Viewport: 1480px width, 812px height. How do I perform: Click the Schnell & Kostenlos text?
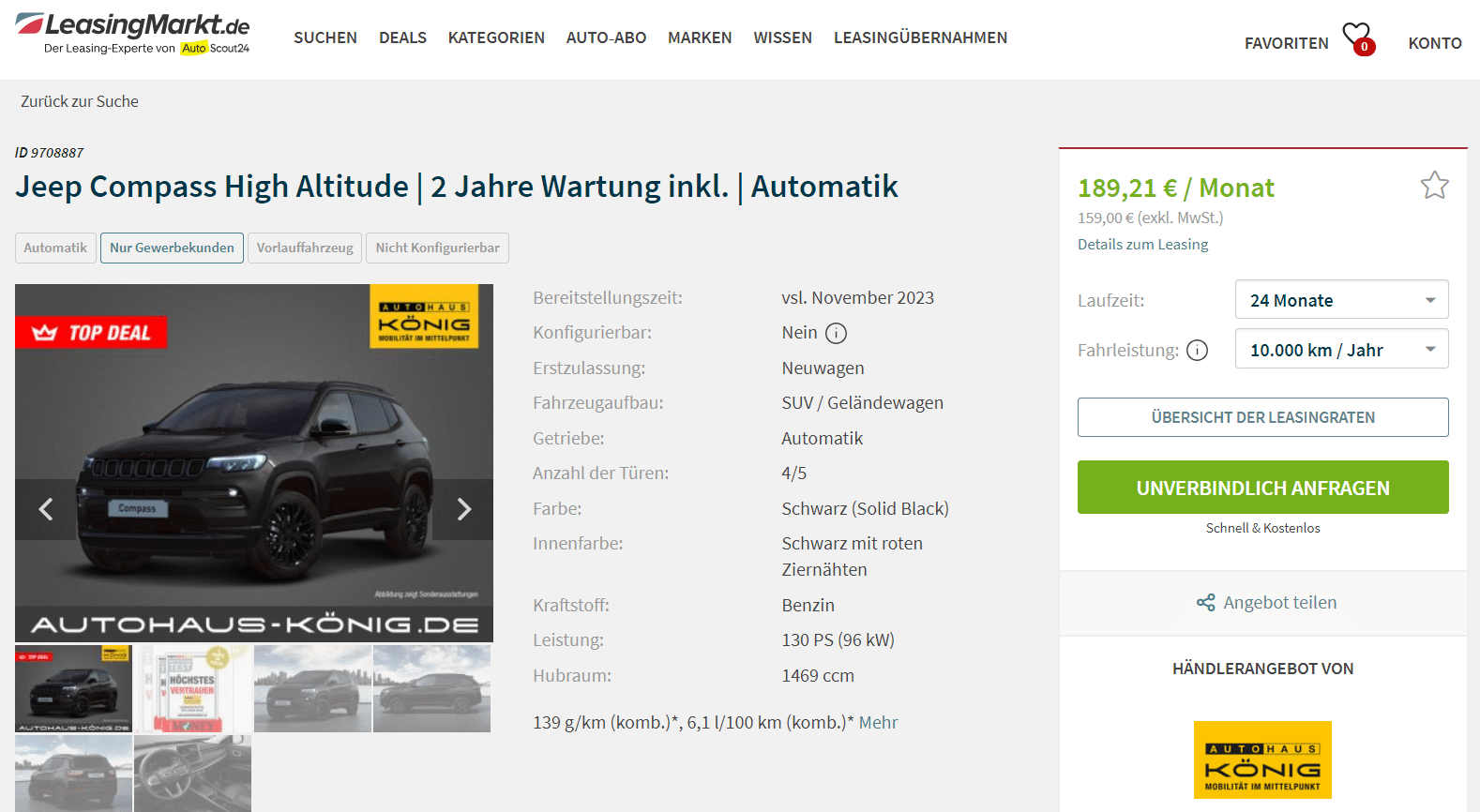tap(1262, 528)
